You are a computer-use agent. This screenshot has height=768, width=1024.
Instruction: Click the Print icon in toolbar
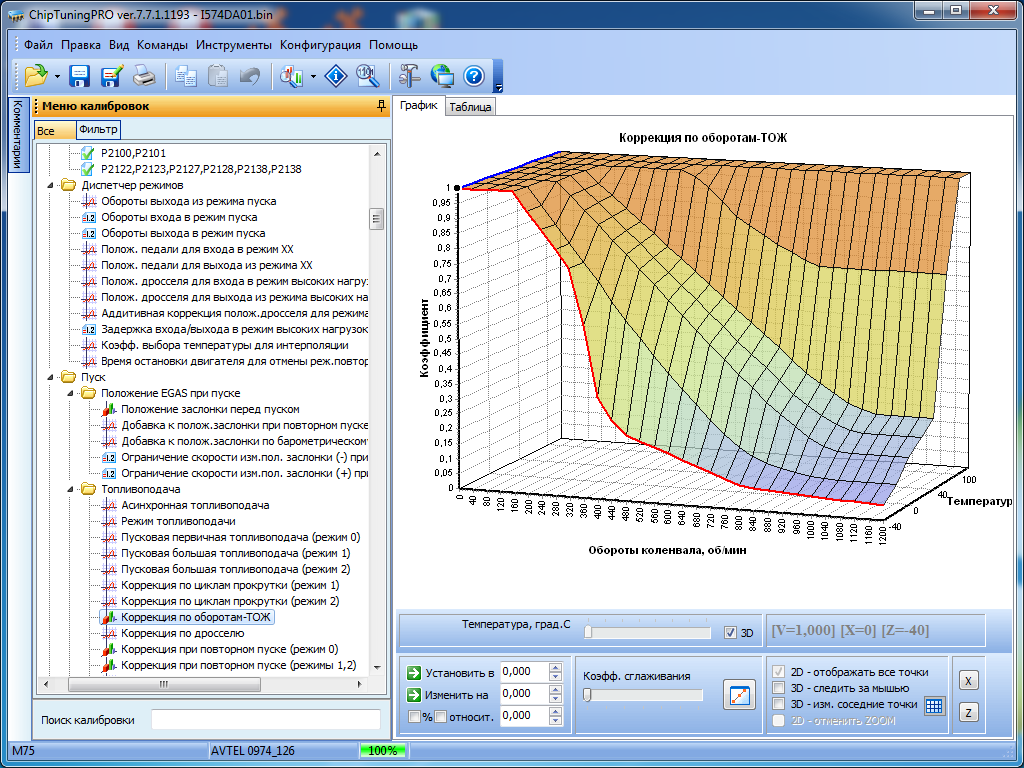(144, 75)
